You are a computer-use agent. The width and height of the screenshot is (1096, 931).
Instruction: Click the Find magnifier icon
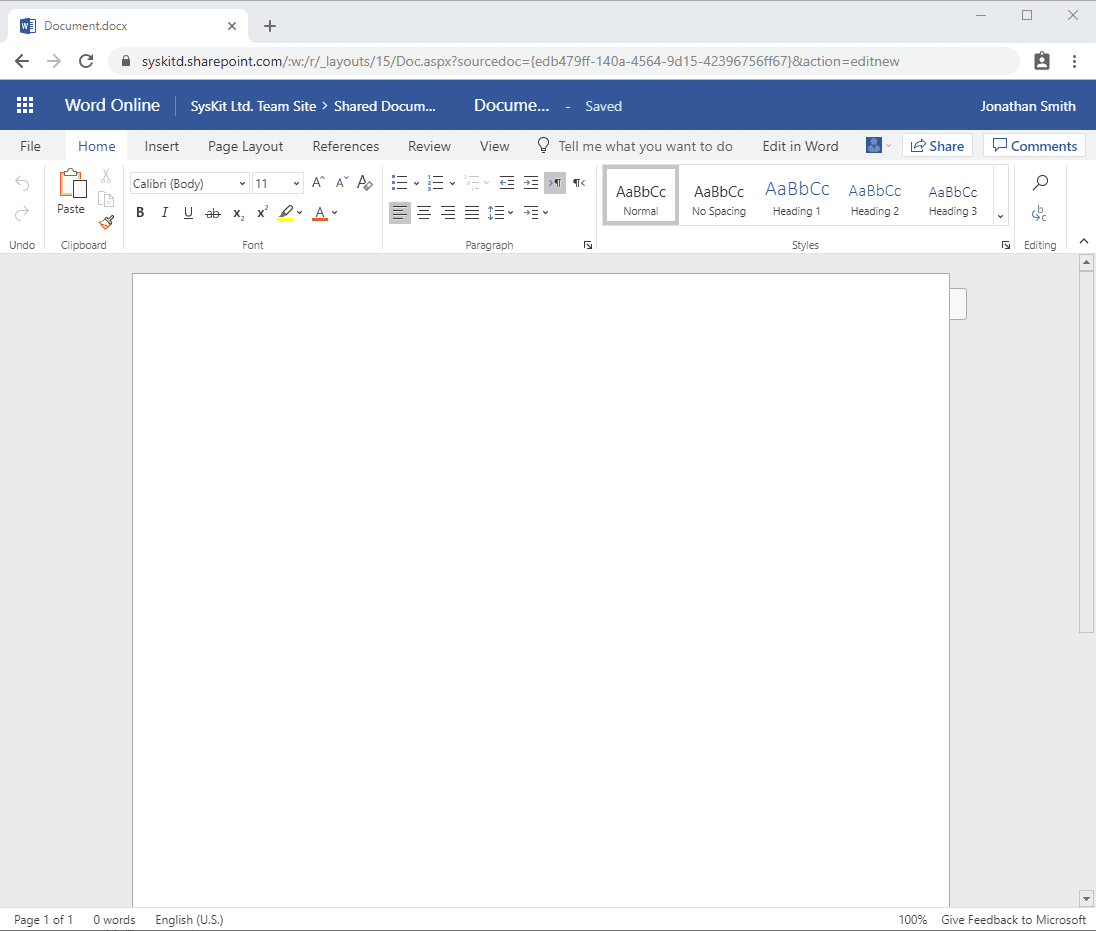tap(1040, 183)
